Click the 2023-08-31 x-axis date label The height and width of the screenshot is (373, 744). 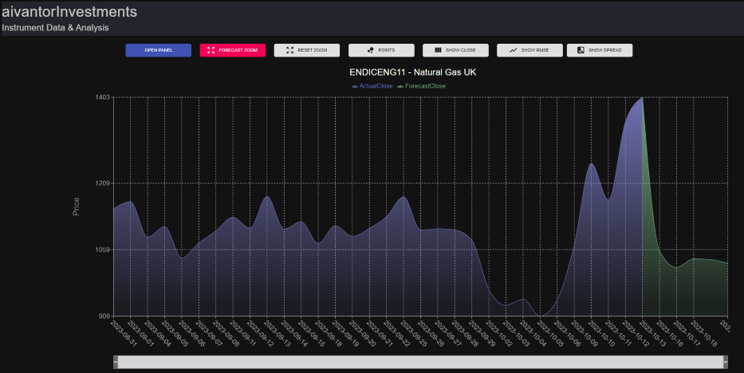[x=123, y=334]
